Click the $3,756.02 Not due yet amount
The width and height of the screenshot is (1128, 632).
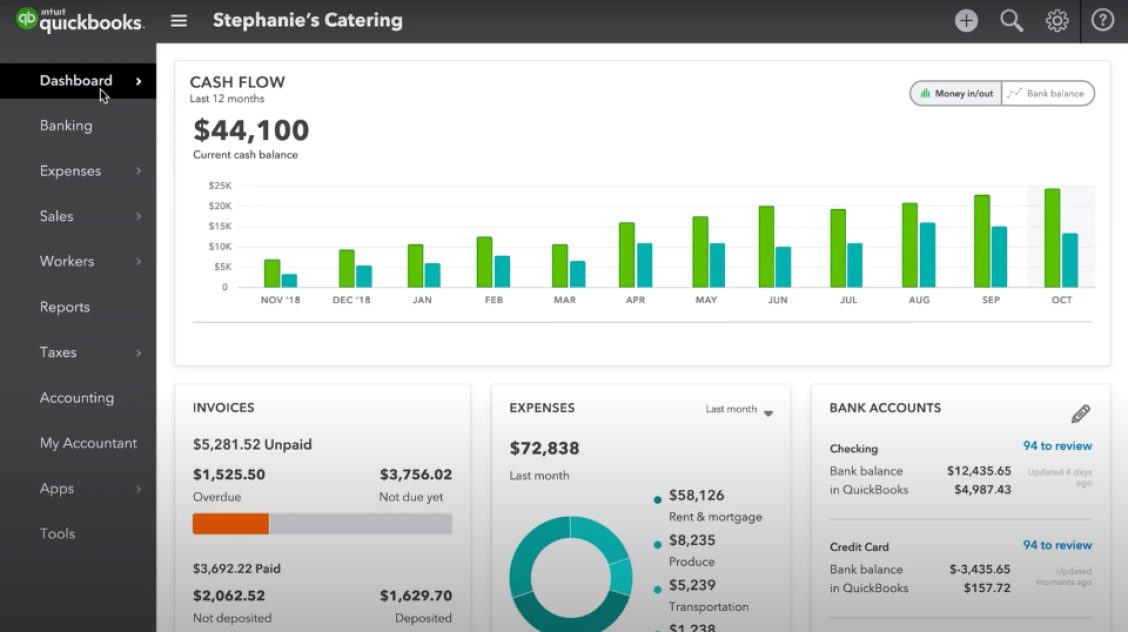click(x=416, y=475)
